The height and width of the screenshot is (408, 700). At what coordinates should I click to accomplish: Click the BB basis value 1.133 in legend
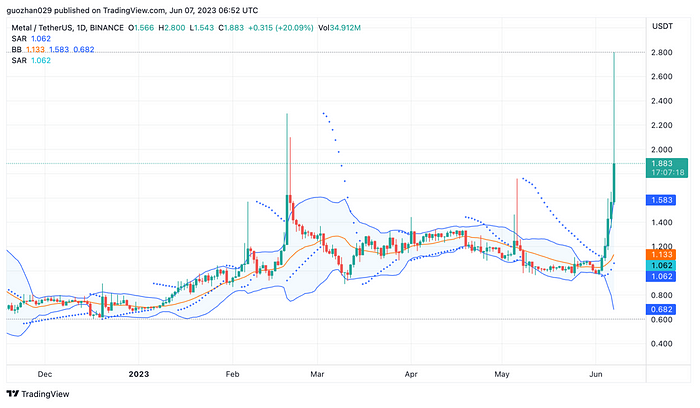pyautogui.click(x=35, y=50)
